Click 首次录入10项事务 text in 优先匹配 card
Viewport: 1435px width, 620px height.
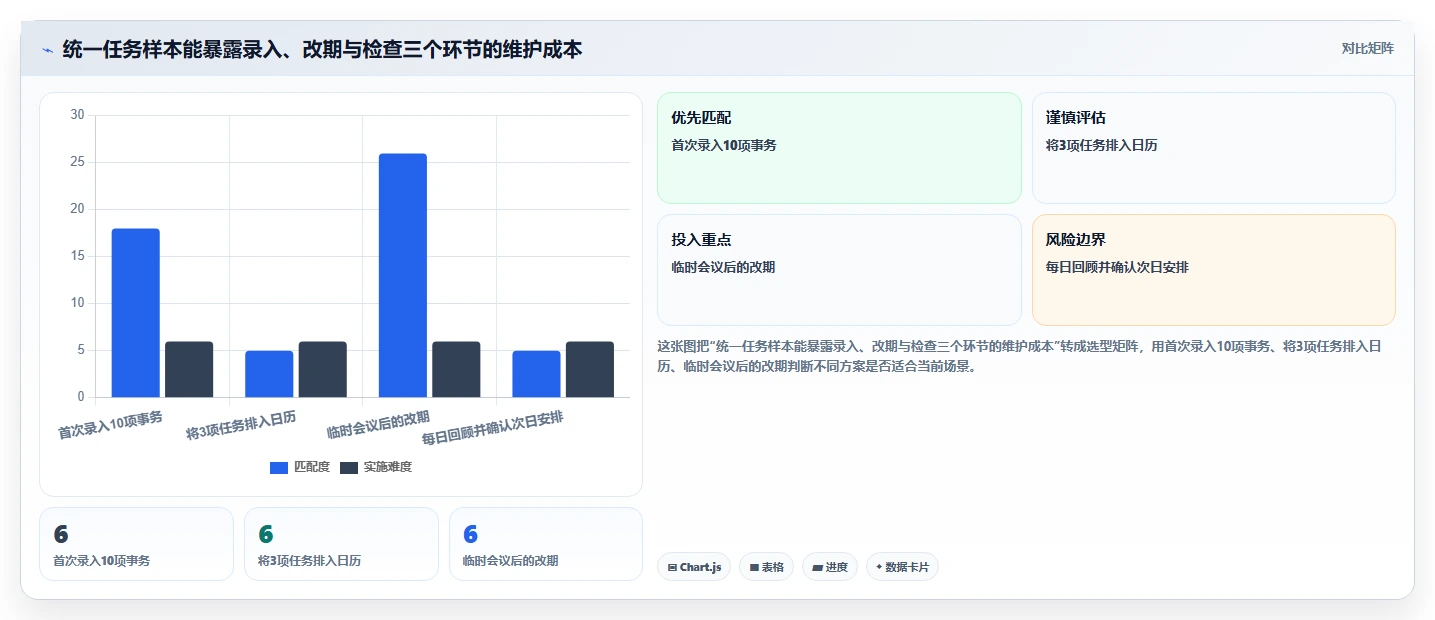[x=724, y=145]
